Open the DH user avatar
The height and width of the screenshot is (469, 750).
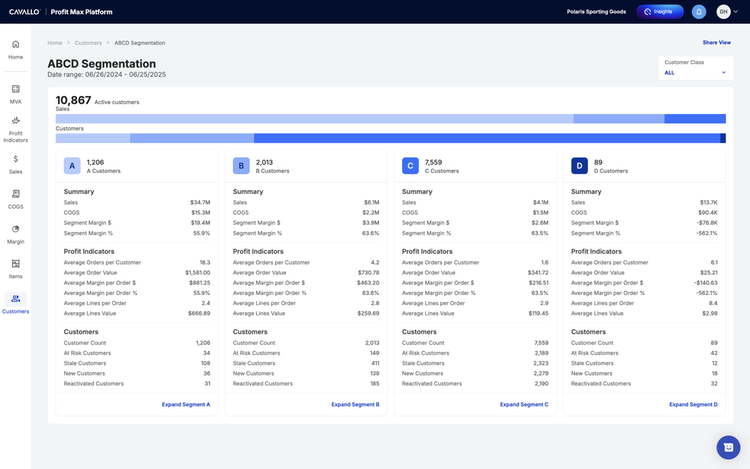[x=723, y=11]
